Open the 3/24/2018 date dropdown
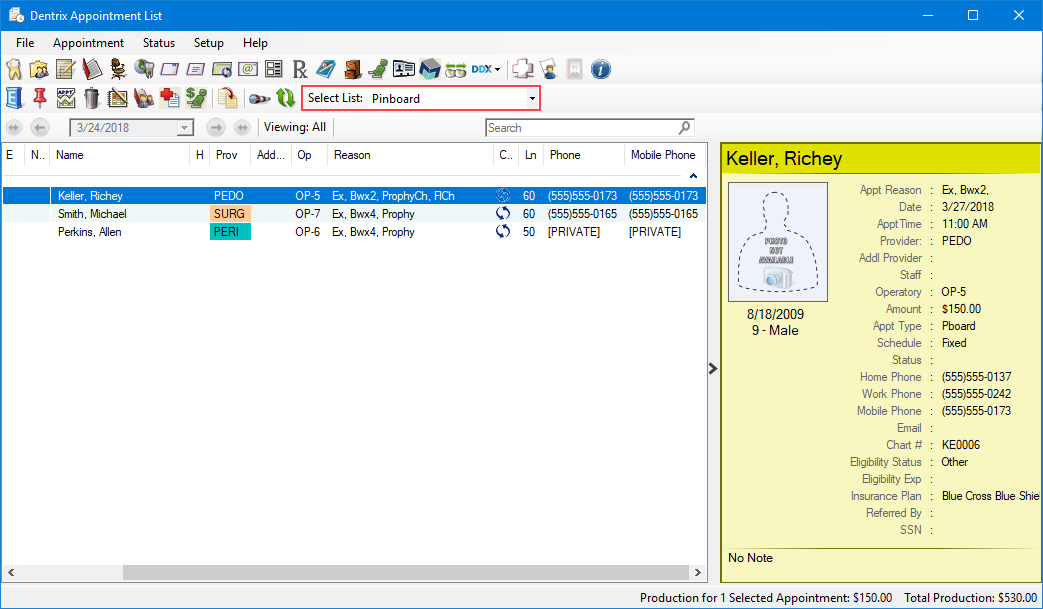Viewport: 1043px width, 609px height. point(184,128)
